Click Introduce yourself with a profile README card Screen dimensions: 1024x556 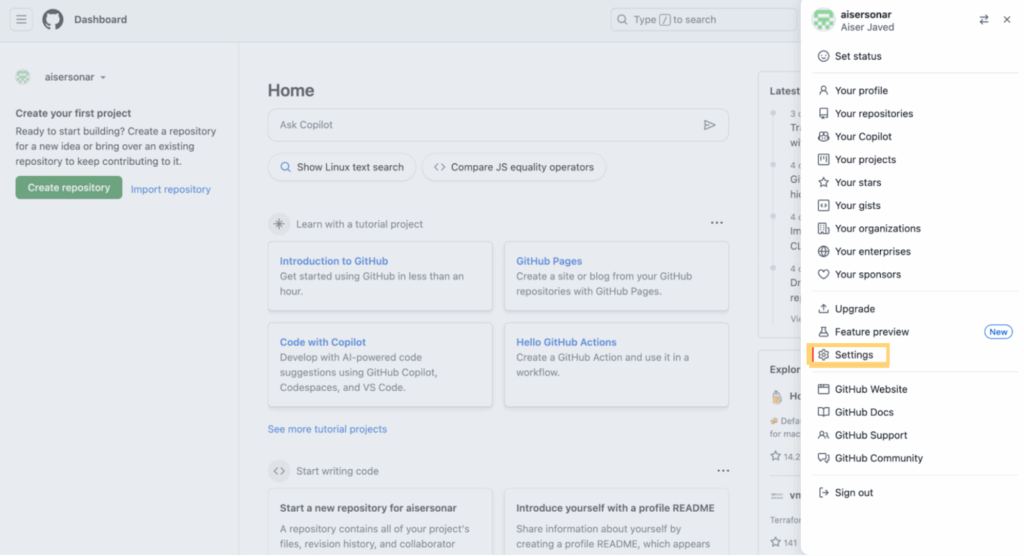click(x=616, y=523)
